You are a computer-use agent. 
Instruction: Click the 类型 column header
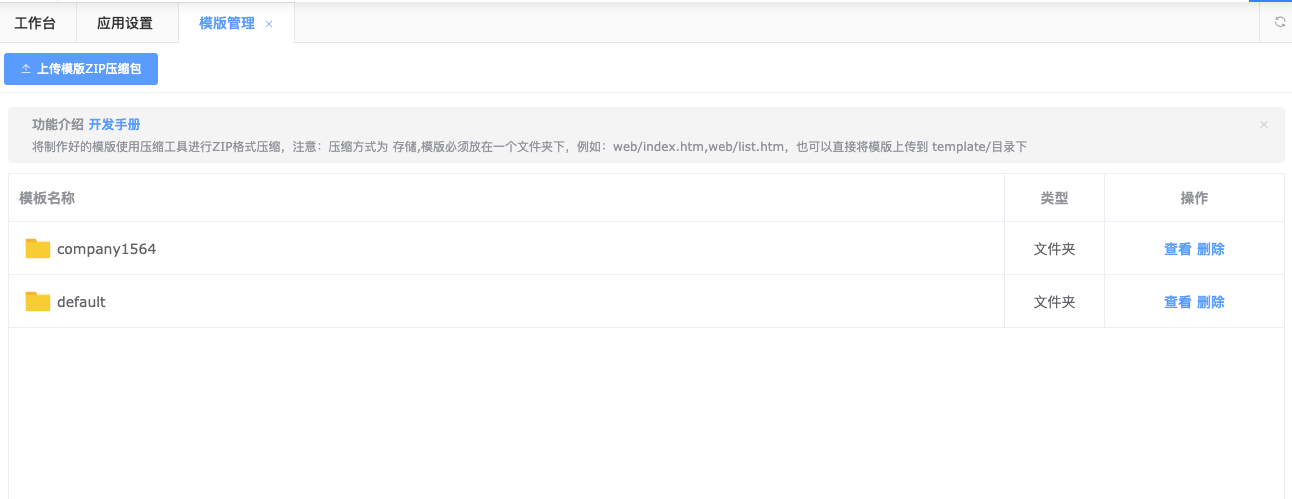(1054, 198)
